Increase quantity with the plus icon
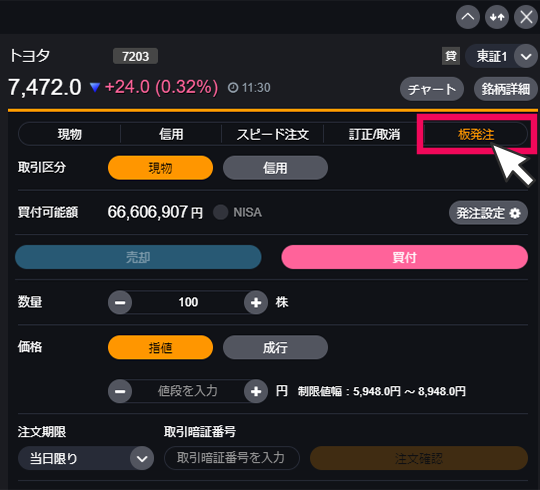 (256, 302)
